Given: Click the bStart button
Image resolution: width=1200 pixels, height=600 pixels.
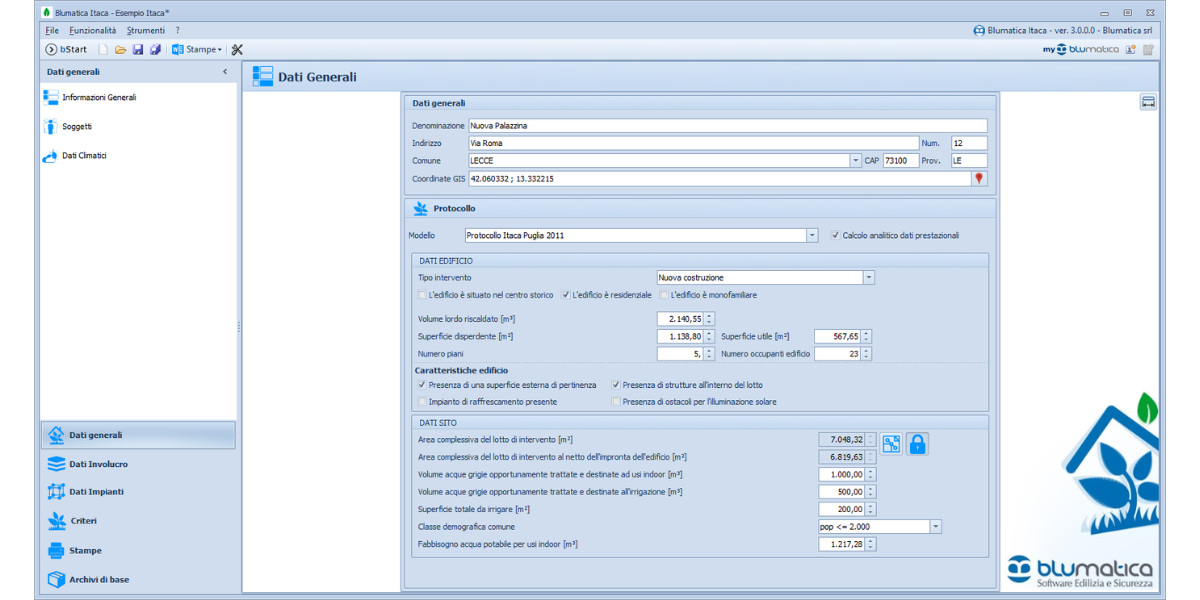Looking at the screenshot, I should [66, 49].
